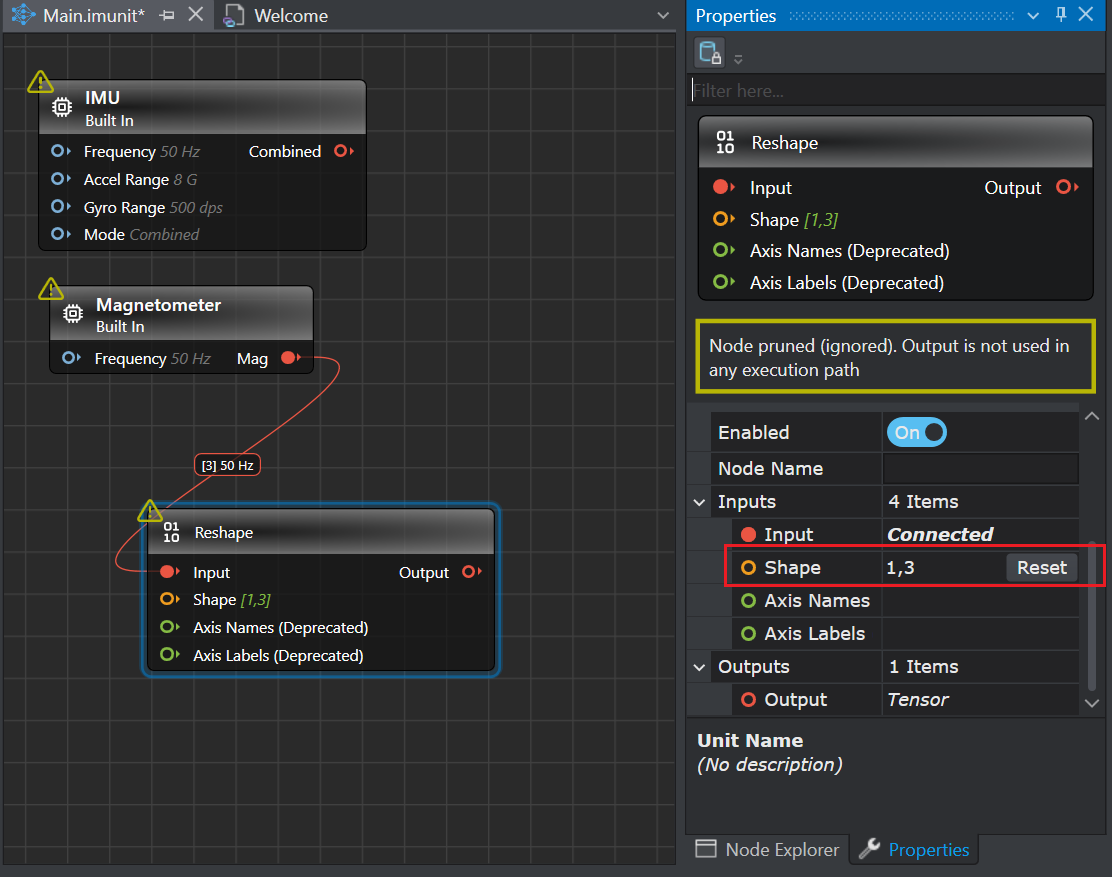Click the IMU Mode input port
Screen dimensions: 1112x877
click(x=60, y=234)
